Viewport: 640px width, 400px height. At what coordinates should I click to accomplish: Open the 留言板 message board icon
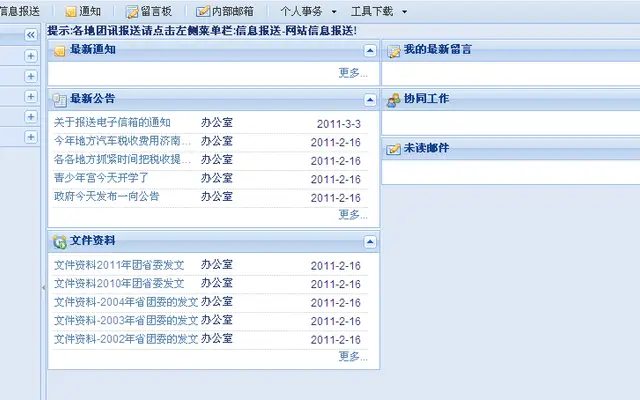tap(132, 11)
